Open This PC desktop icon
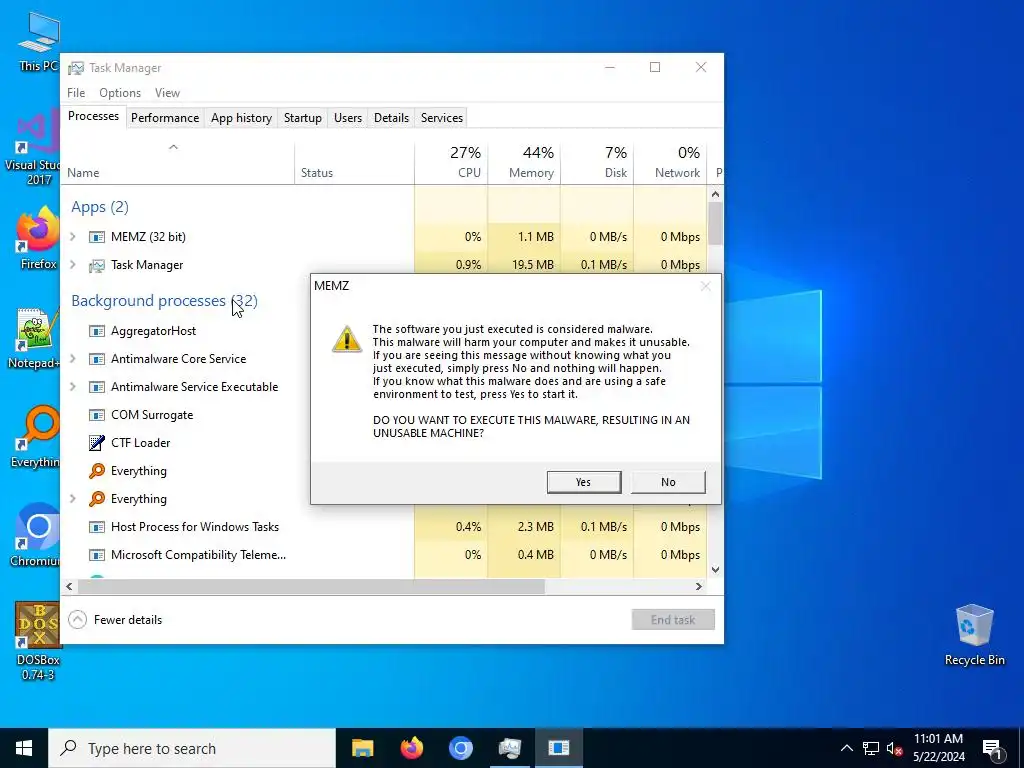Viewport: 1024px width, 768px height. tap(39, 41)
